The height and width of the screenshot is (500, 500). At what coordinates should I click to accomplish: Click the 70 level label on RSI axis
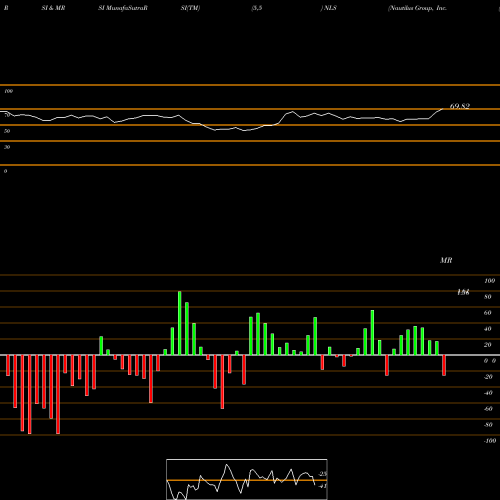(x=7, y=115)
